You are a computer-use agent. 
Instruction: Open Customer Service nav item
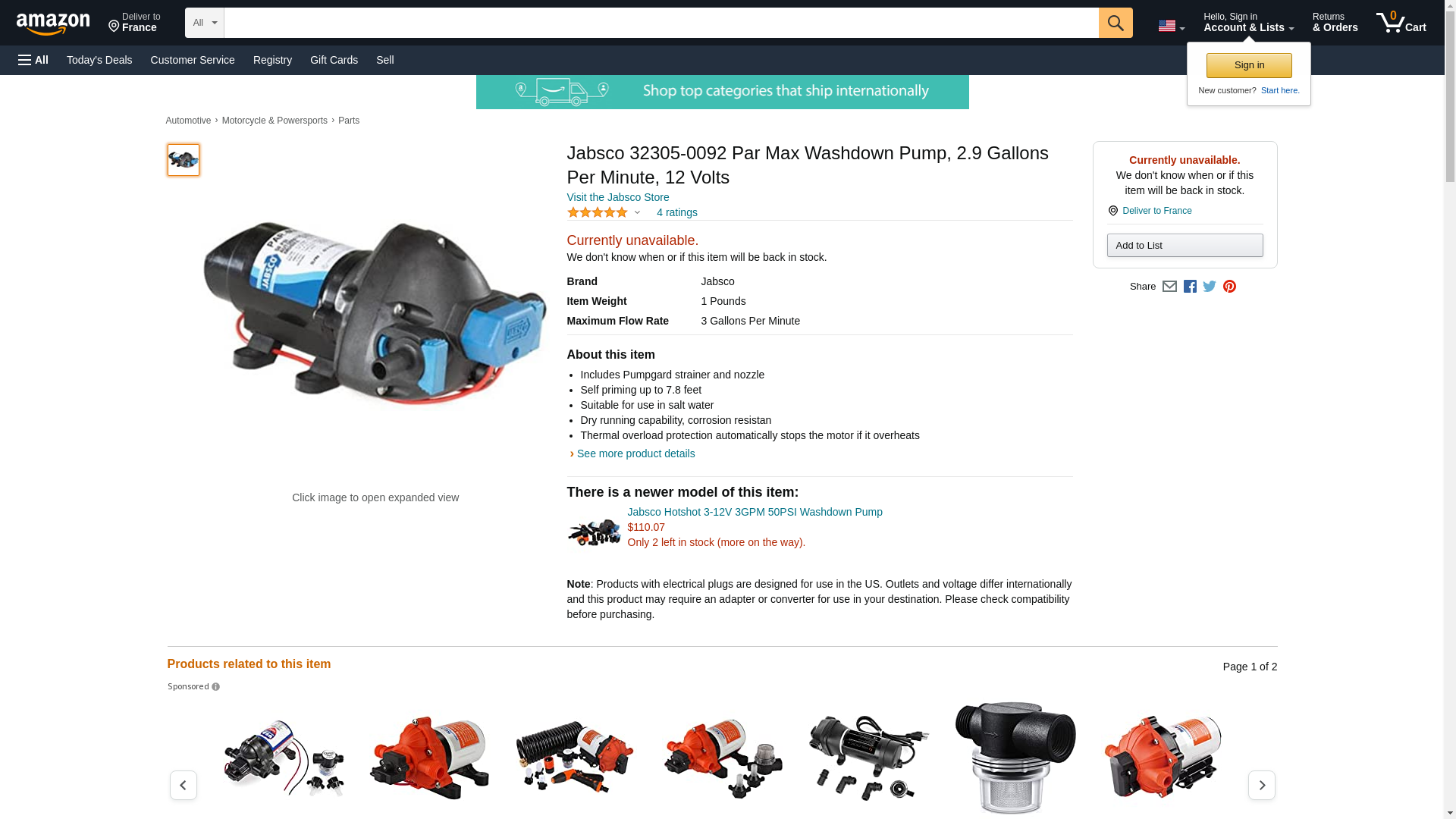[x=193, y=60]
